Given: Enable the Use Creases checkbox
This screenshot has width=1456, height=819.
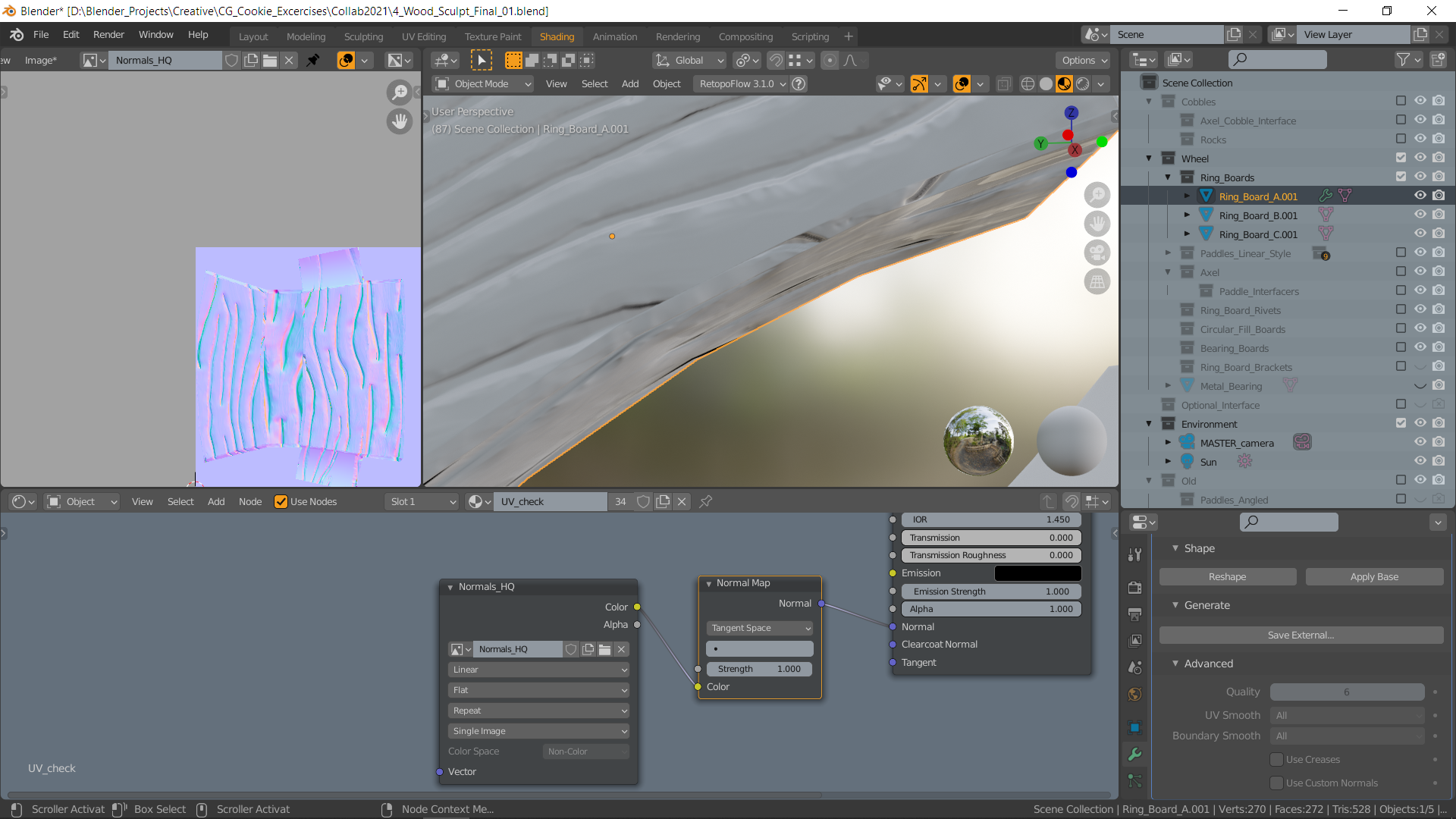Looking at the screenshot, I should click(1277, 759).
